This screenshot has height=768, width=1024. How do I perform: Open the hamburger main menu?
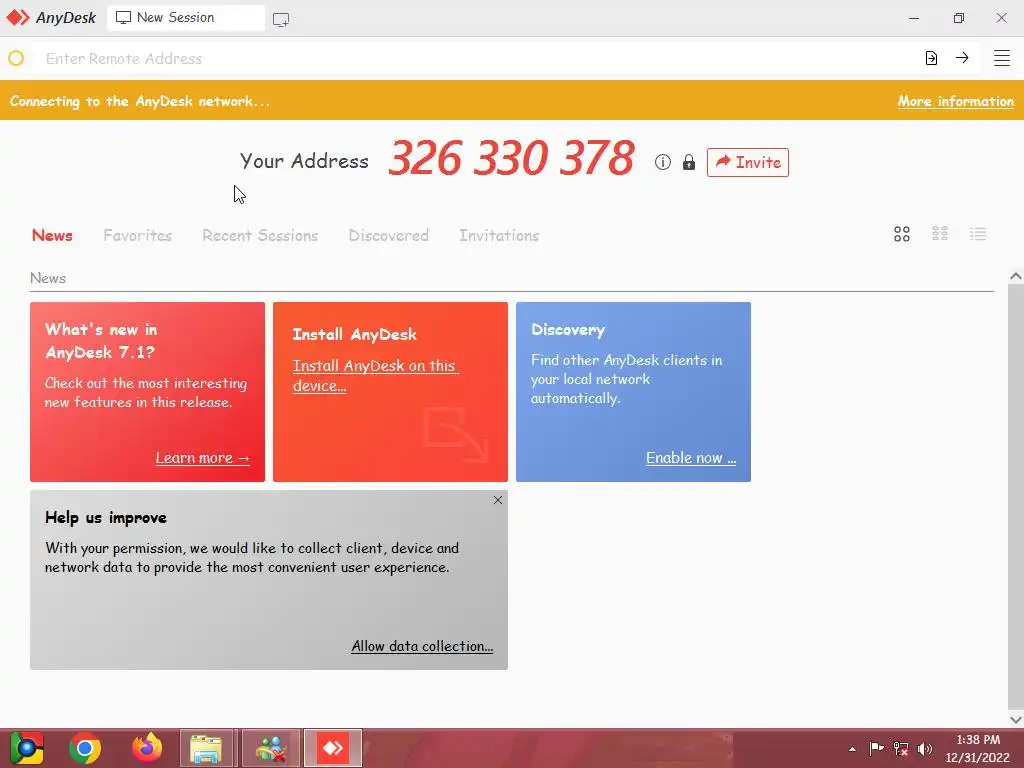pyautogui.click(x=1002, y=58)
